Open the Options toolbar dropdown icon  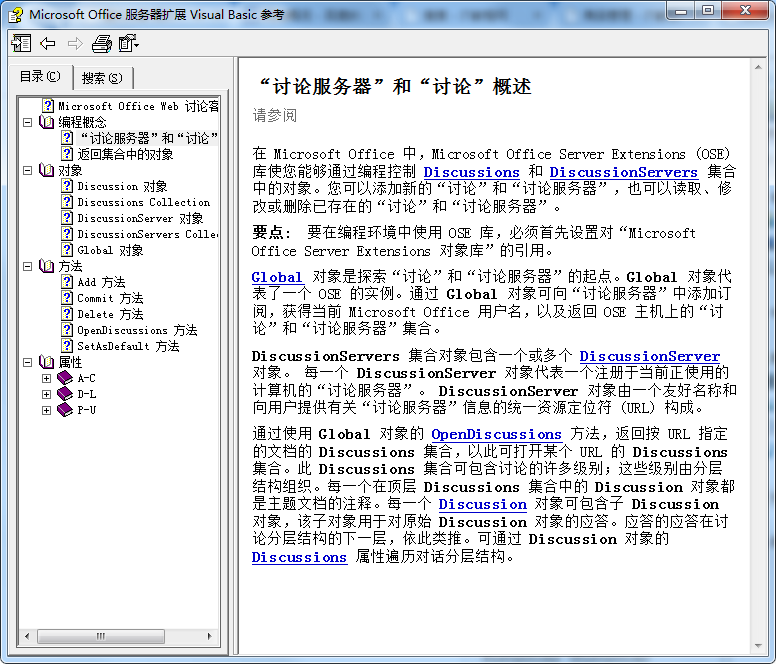coord(128,43)
